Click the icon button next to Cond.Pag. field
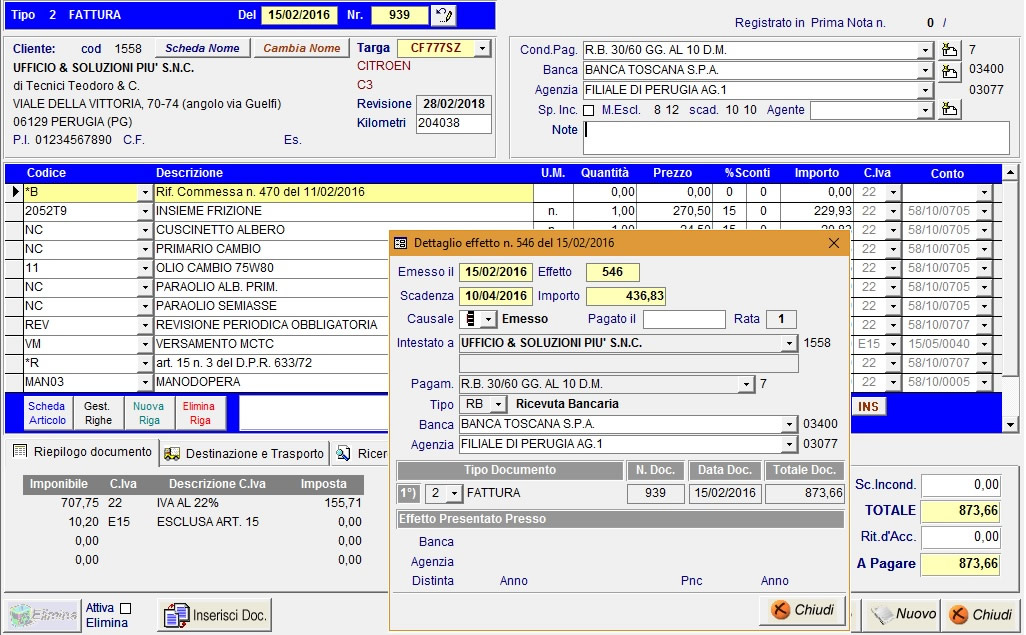This screenshot has width=1026, height=635. (x=950, y=50)
